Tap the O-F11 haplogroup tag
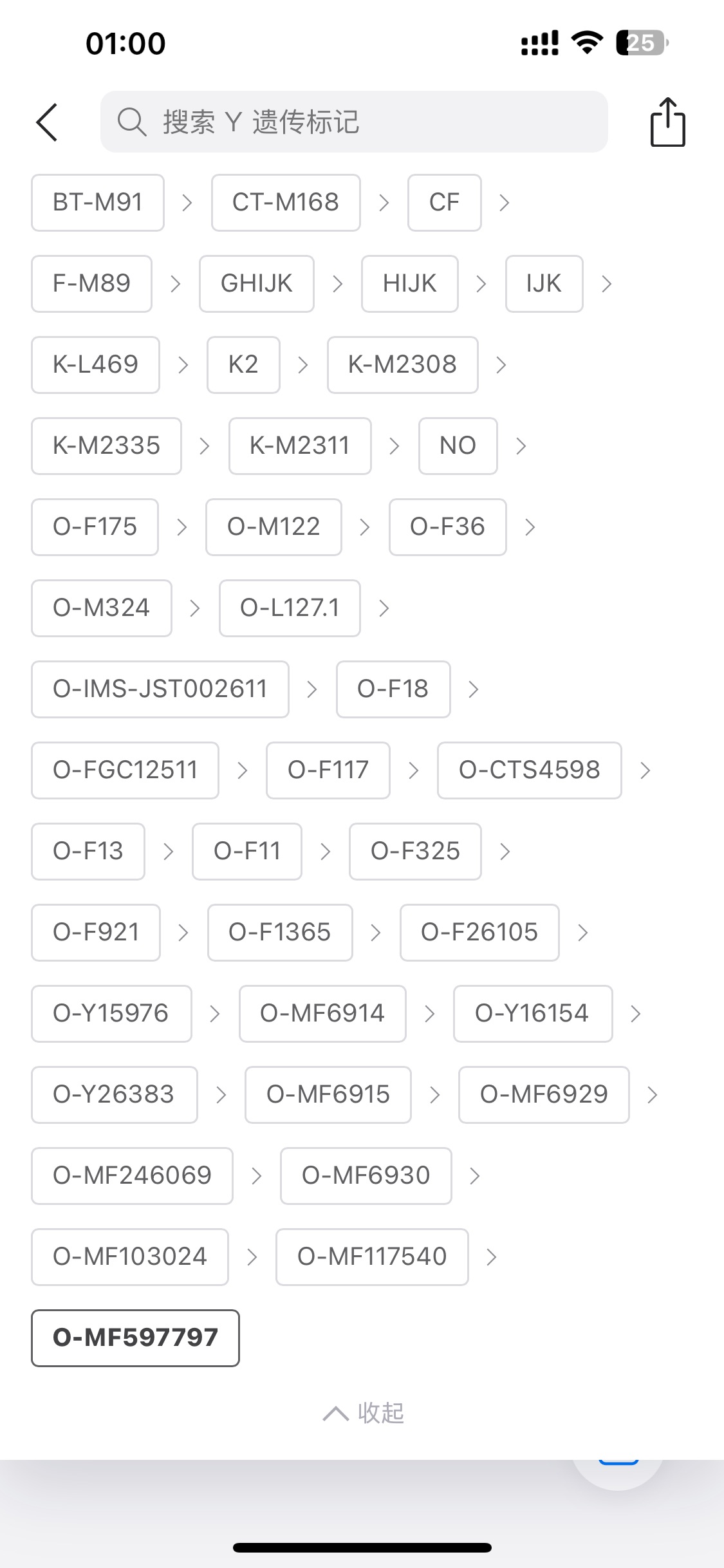 247,852
